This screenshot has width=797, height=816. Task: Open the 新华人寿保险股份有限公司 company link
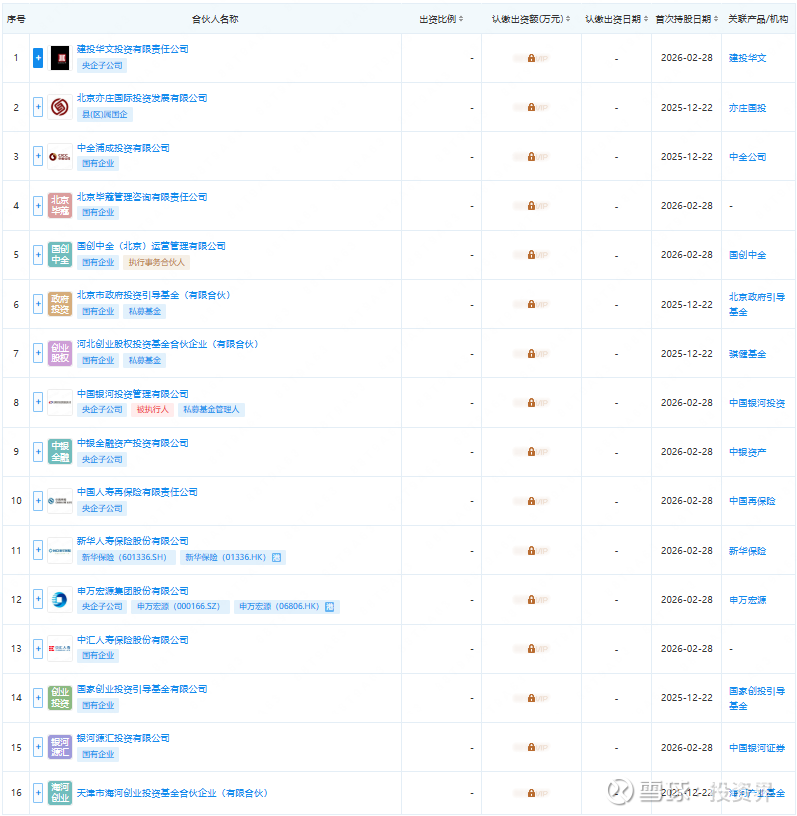point(133,541)
